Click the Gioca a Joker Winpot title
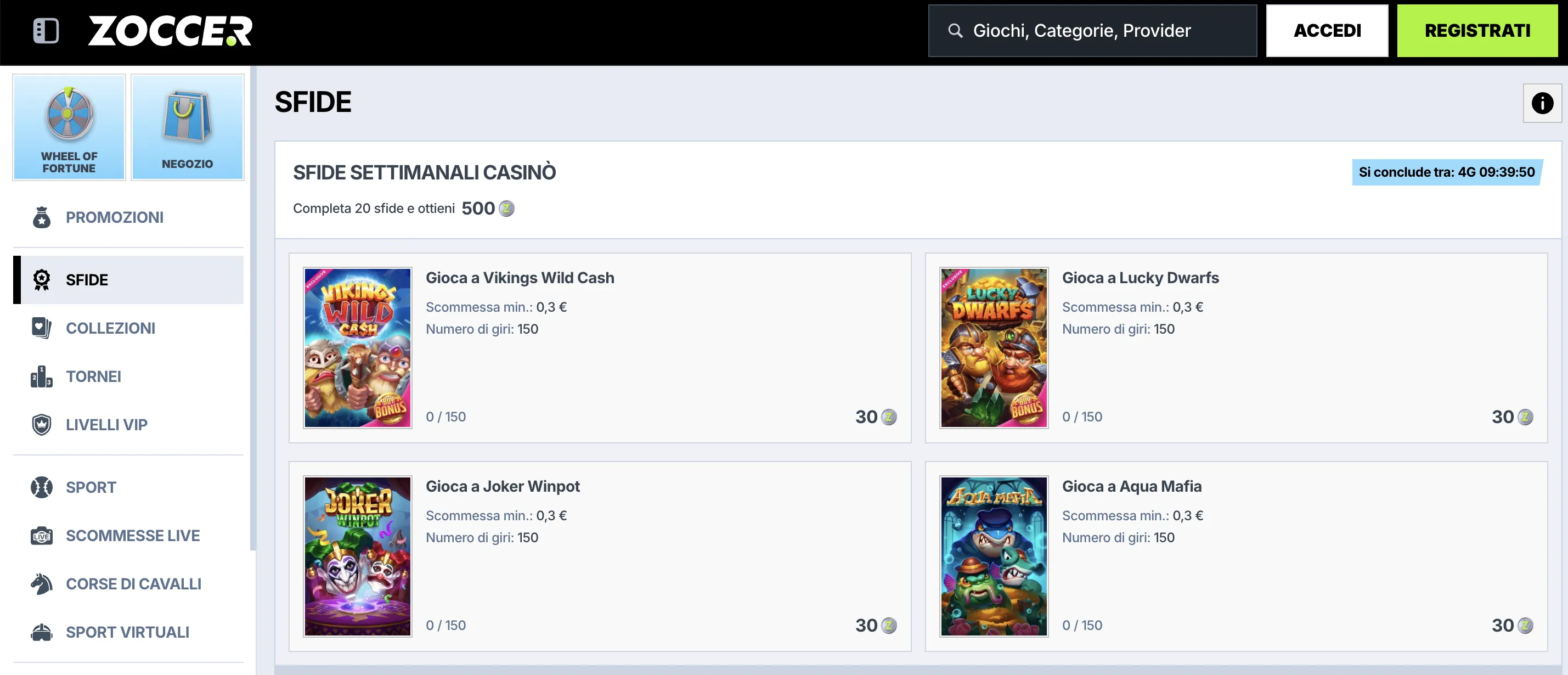1568x675 pixels. [502, 486]
